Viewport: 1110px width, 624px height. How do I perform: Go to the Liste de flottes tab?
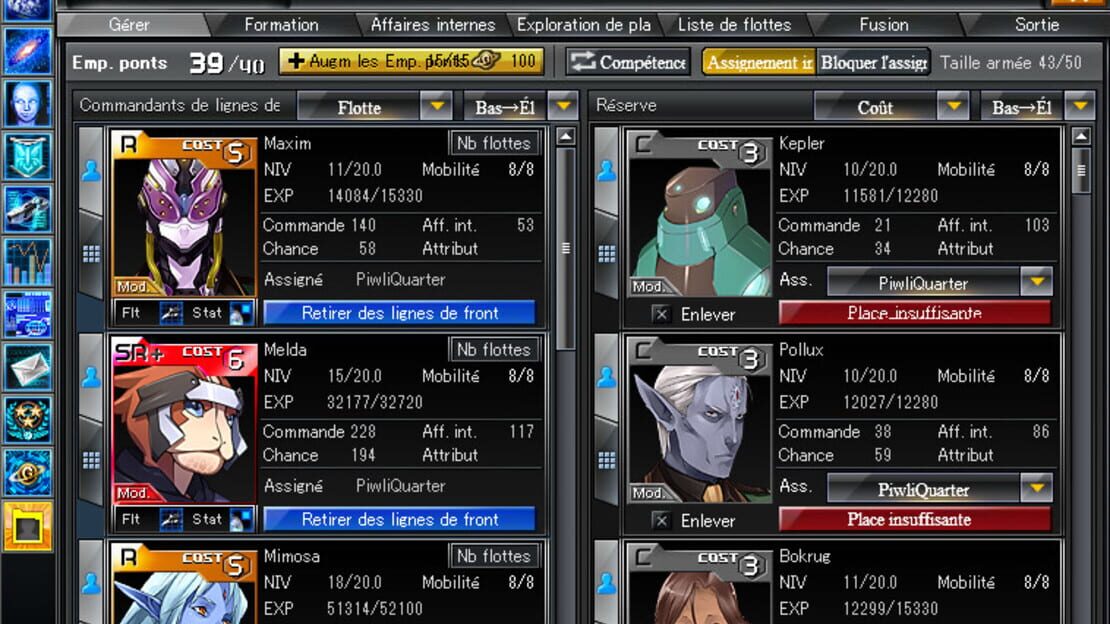coord(735,25)
